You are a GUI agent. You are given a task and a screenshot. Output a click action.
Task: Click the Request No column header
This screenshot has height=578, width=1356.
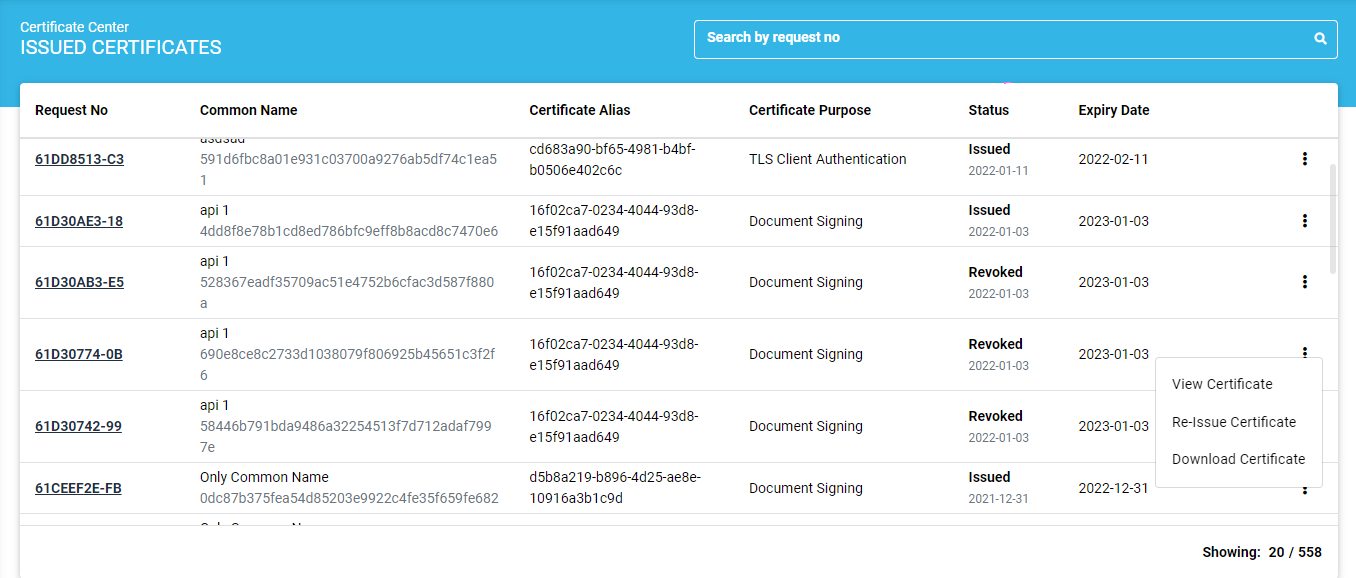(x=71, y=110)
